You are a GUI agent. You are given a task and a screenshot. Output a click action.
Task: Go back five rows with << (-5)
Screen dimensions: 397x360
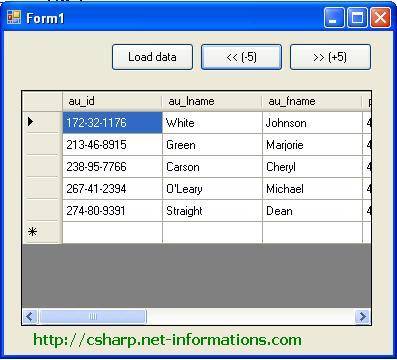pos(241,57)
